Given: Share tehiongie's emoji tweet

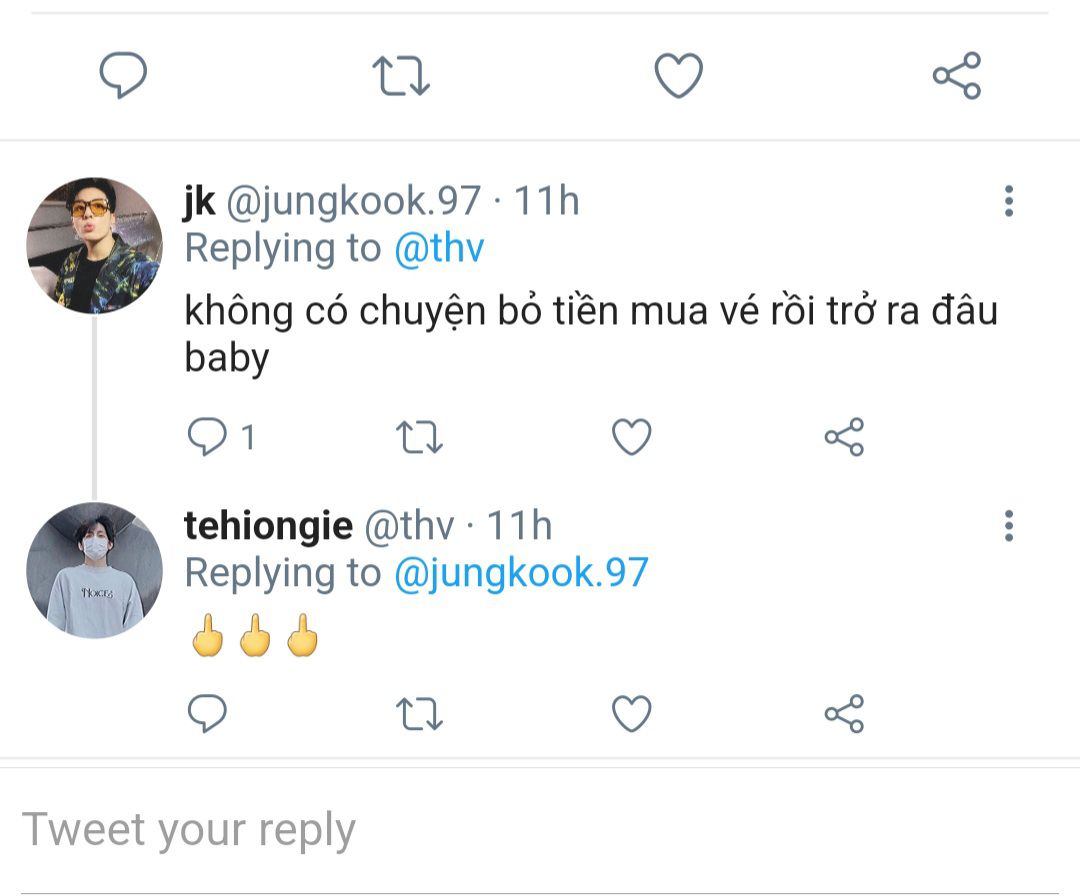Looking at the screenshot, I should [x=844, y=713].
